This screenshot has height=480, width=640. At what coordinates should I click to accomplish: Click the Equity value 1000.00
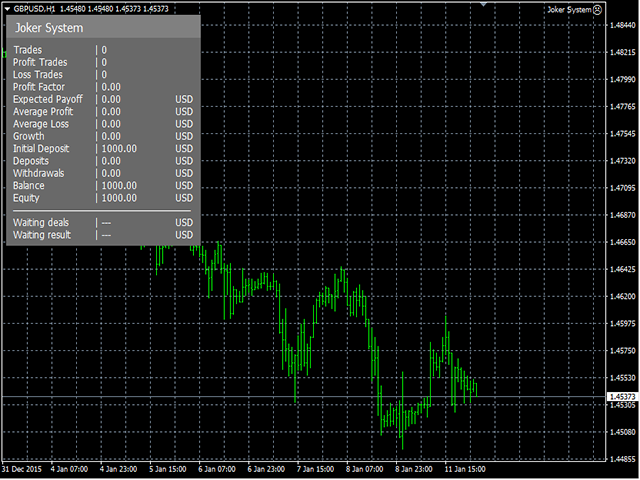tap(119, 198)
